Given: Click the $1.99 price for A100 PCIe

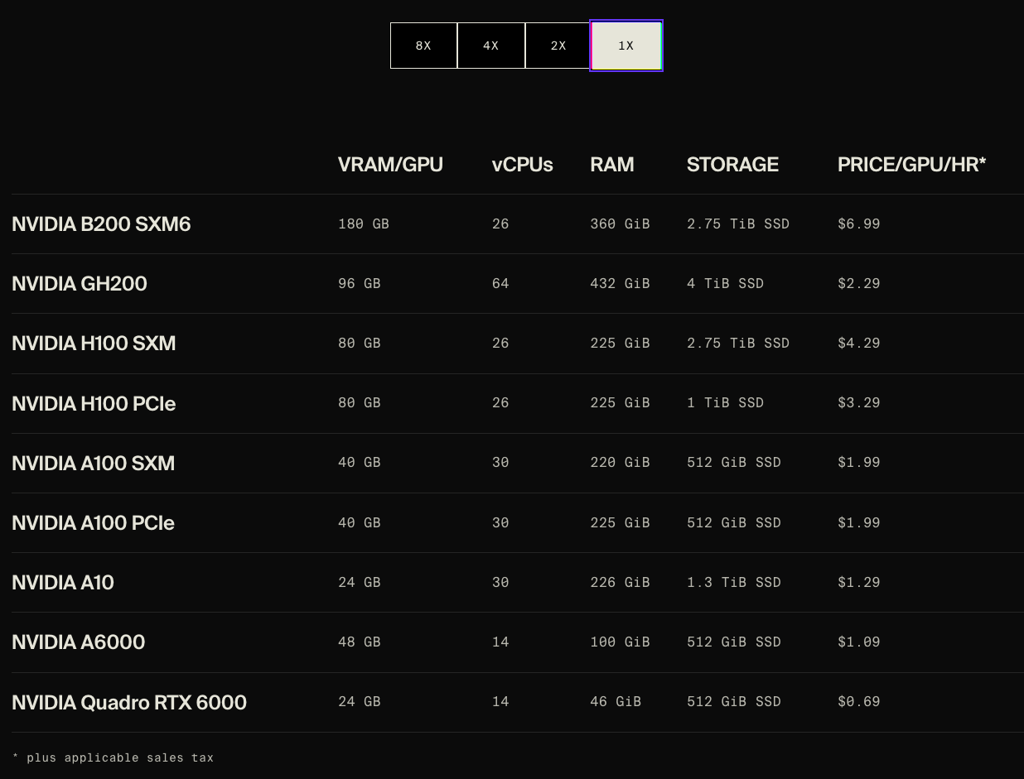Looking at the screenshot, I should click(859, 522).
